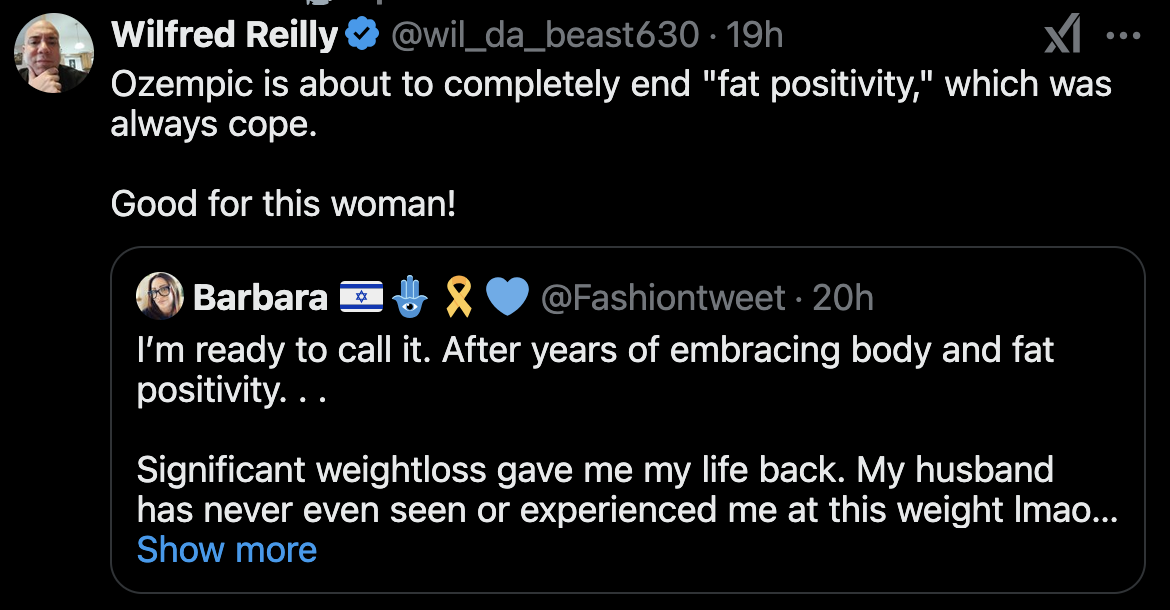Click the 19h post timestamp

(x=755, y=37)
